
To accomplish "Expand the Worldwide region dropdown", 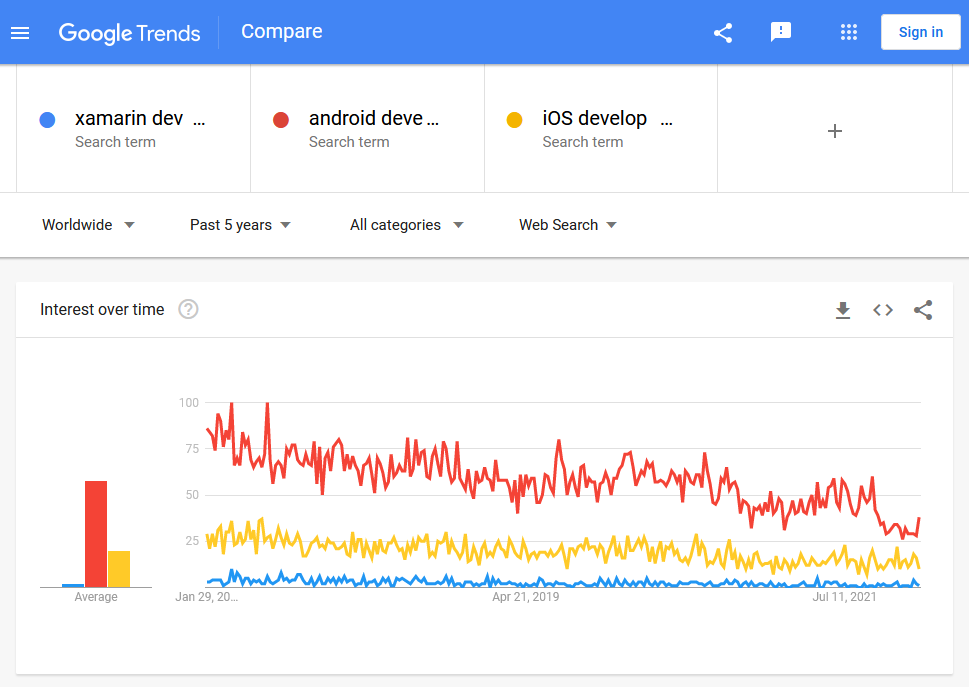I will [88, 225].
